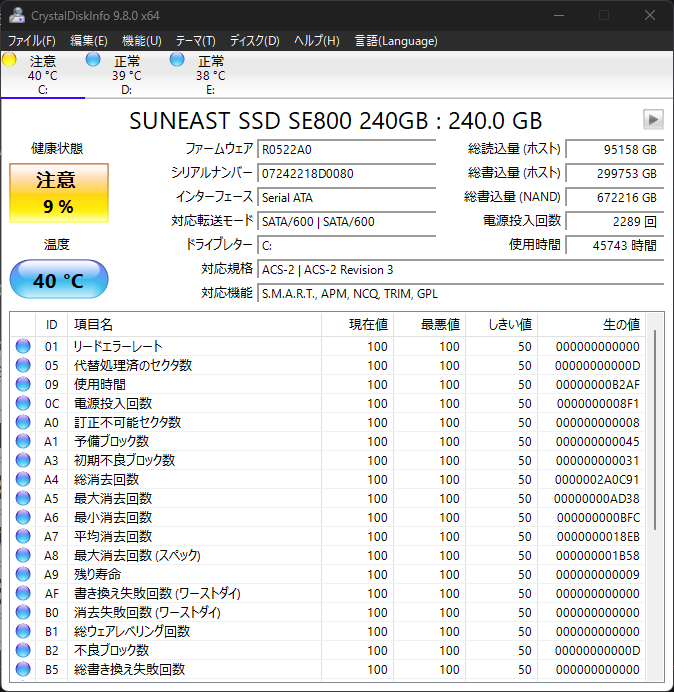
Task: Open the 編集(E) menu
Action: pyautogui.click(x=89, y=41)
